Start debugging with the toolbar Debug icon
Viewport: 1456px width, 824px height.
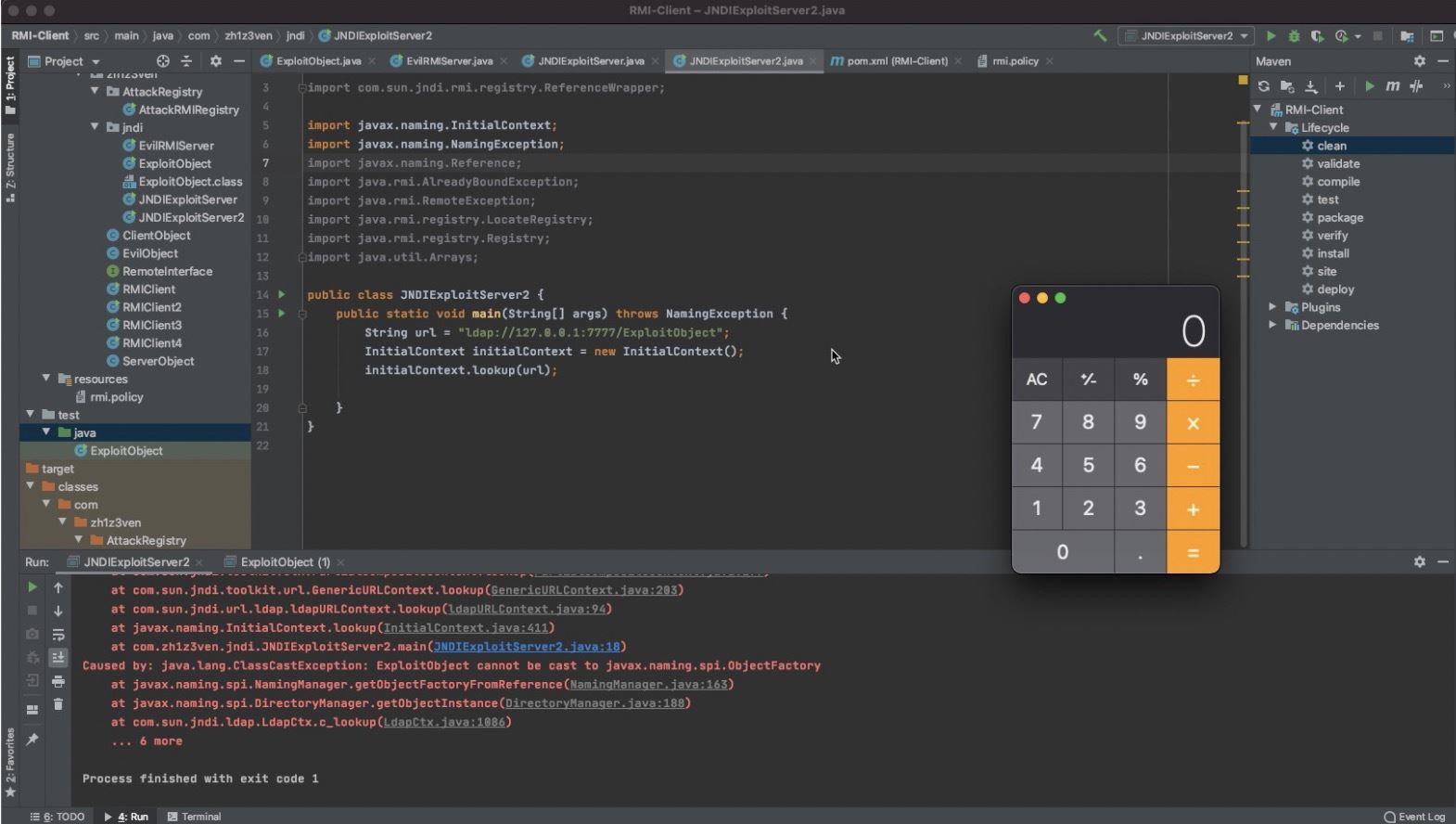coord(1294,36)
